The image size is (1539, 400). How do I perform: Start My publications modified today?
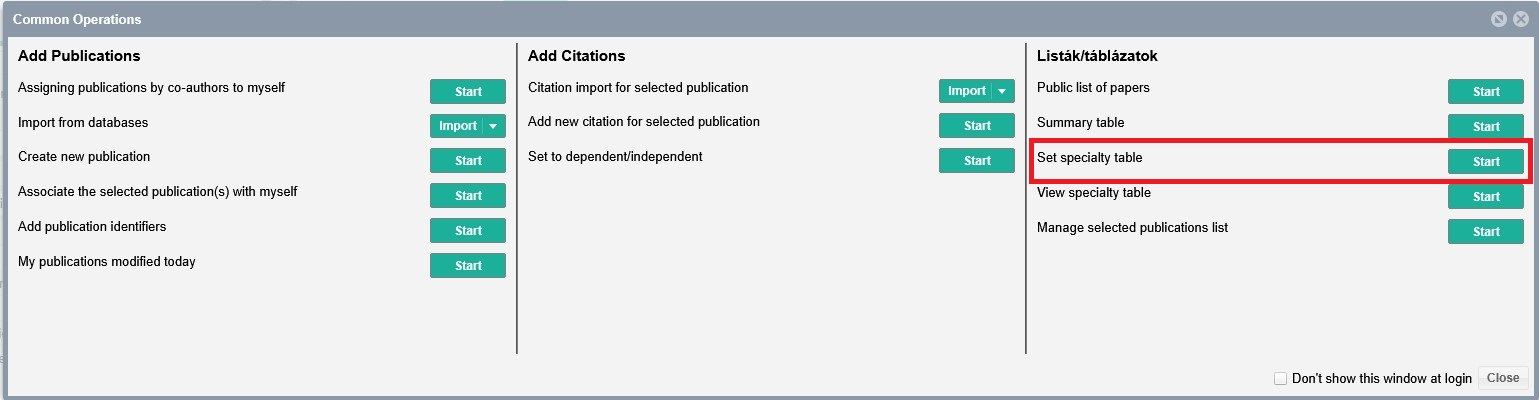[x=468, y=265]
